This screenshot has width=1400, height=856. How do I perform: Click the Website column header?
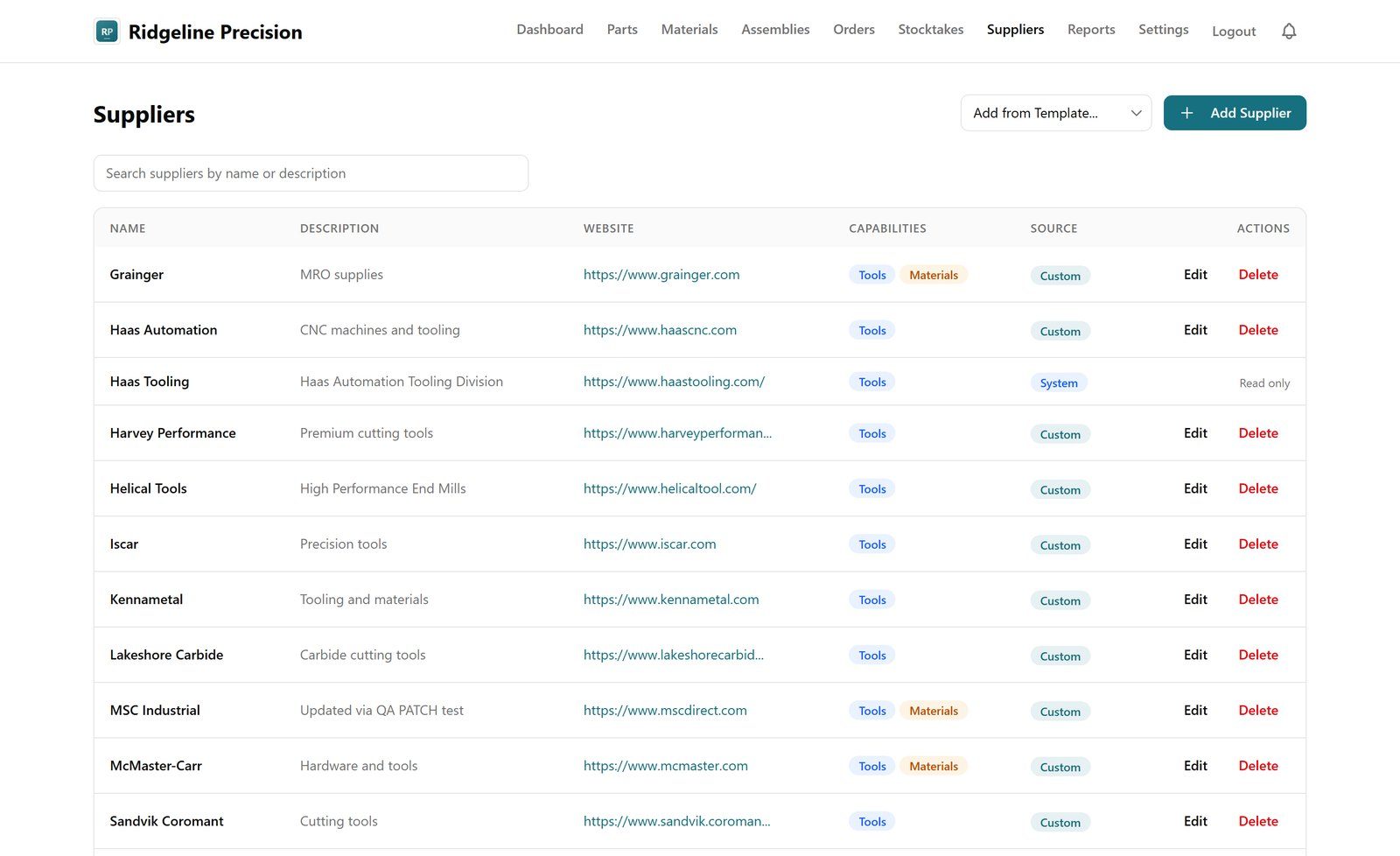pyautogui.click(x=609, y=228)
